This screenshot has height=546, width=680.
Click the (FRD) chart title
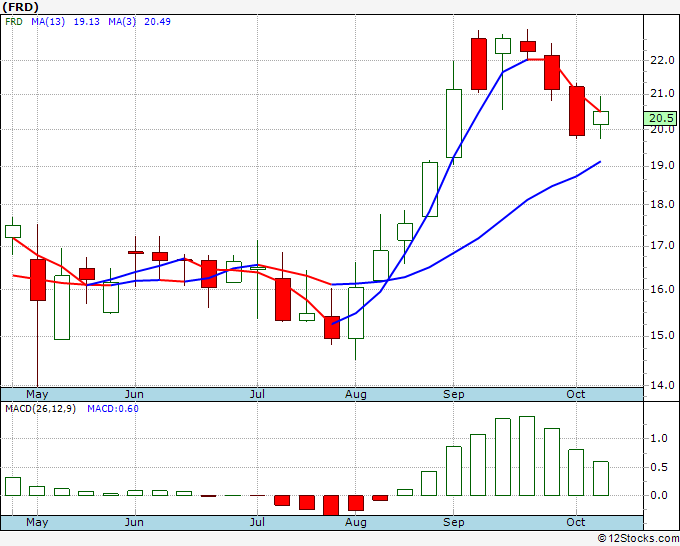click(20, 7)
